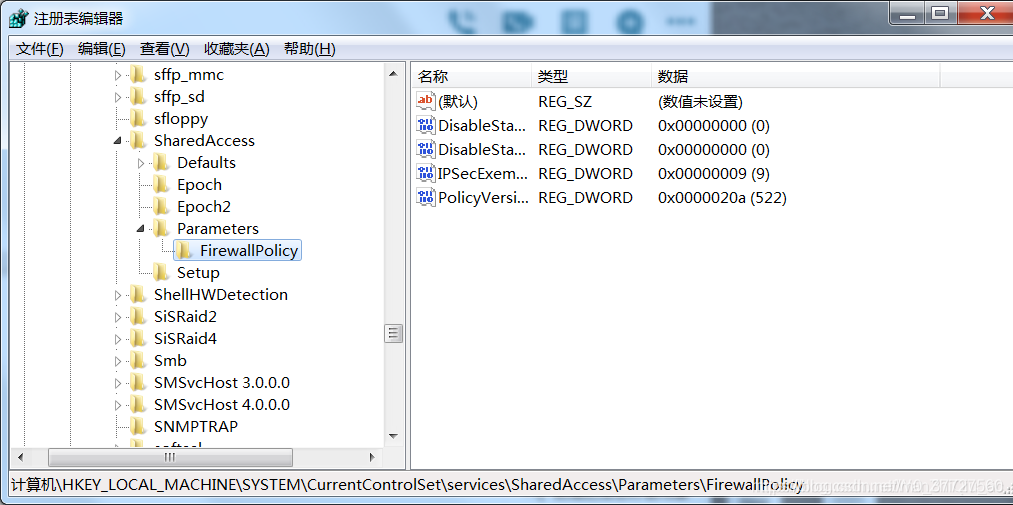Screen dimensions: 1013x505
Task: Click the Smb folder icon
Action: (138, 360)
